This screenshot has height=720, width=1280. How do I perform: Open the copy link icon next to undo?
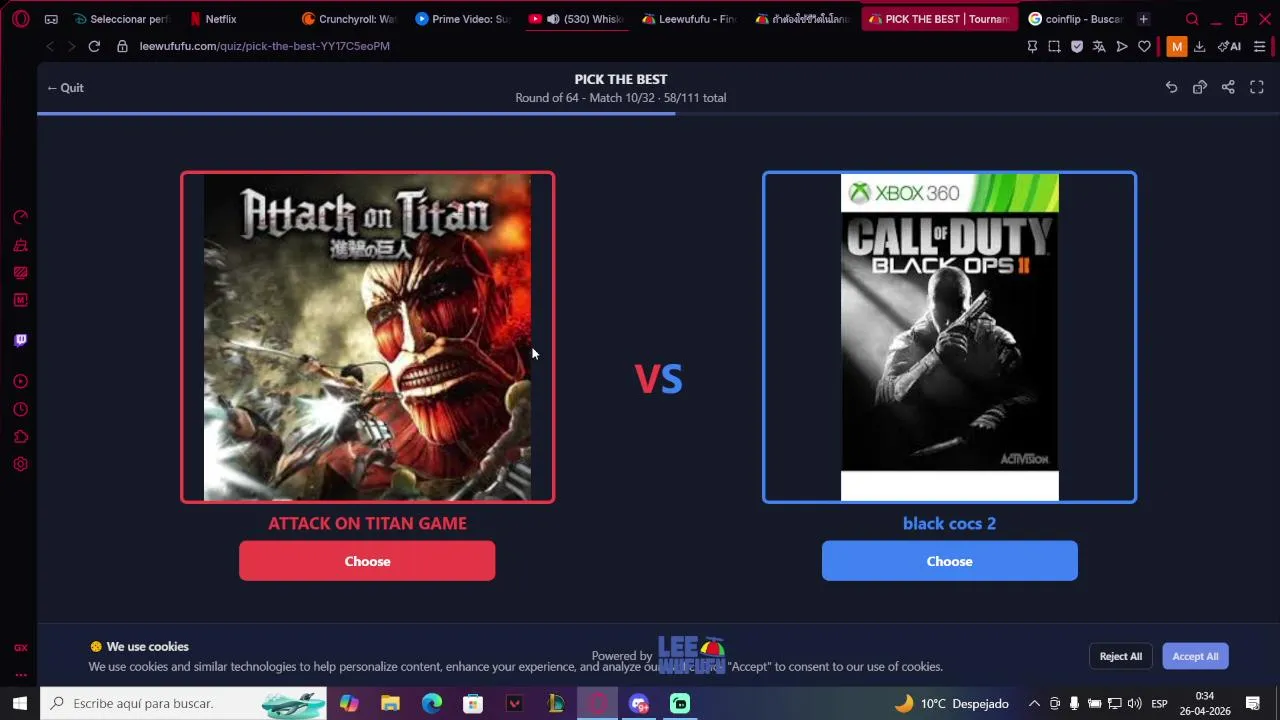(x=1199, y=88)
